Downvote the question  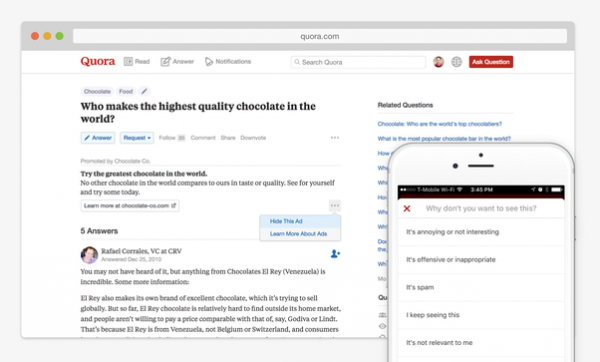click(x=253, y=138)
